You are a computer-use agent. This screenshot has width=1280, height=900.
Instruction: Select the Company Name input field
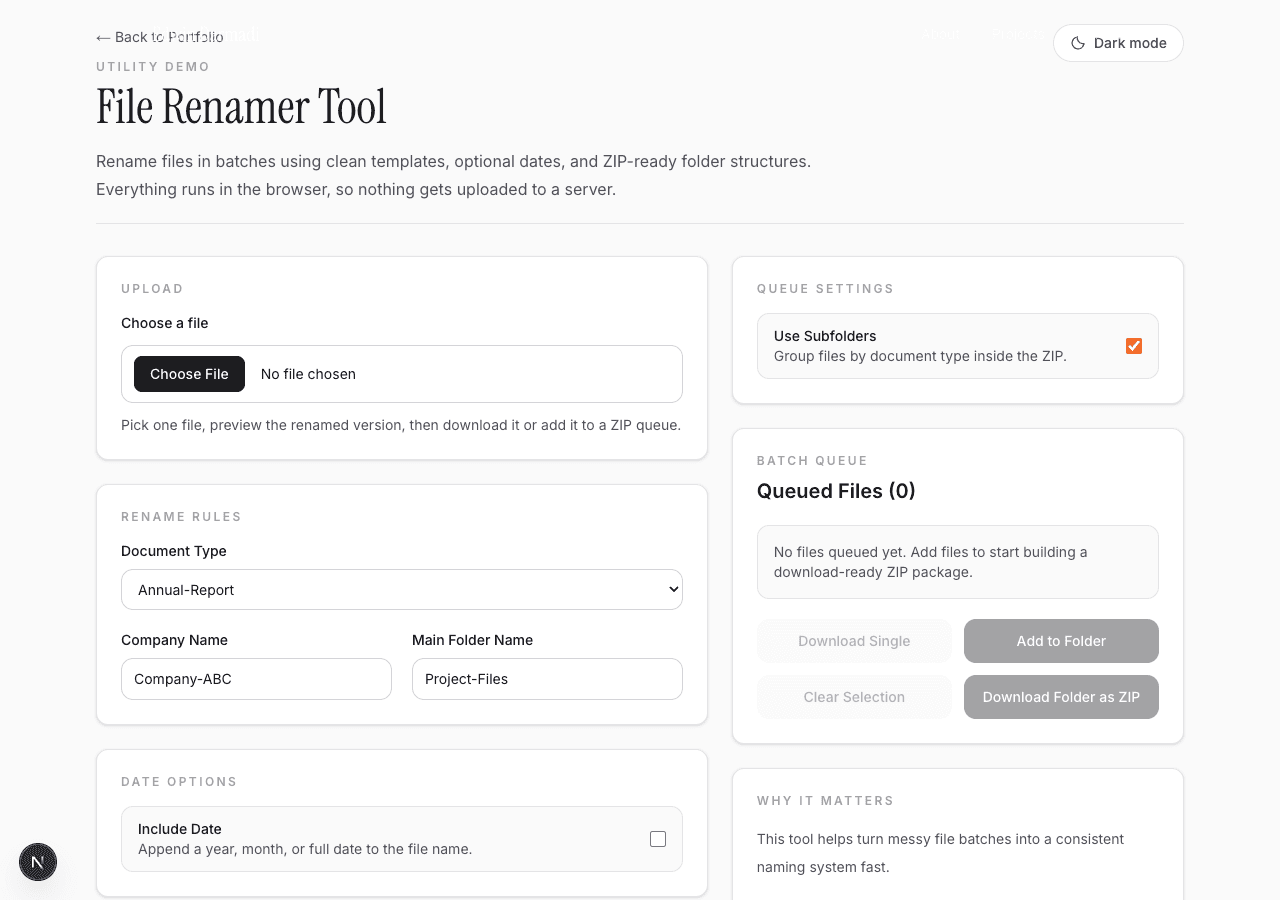pos(256,678)
